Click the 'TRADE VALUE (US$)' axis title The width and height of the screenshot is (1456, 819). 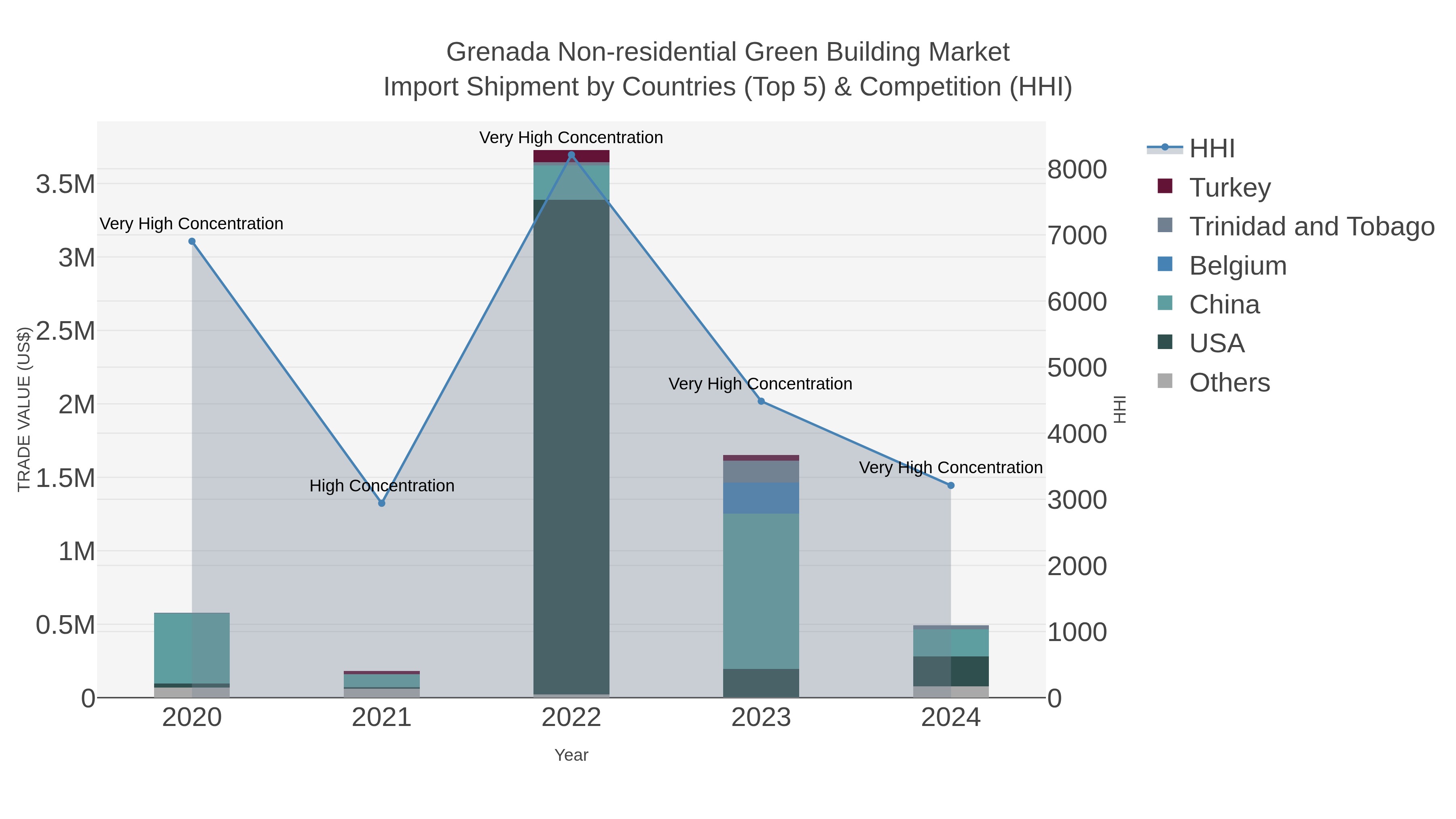tap(24, 409)
